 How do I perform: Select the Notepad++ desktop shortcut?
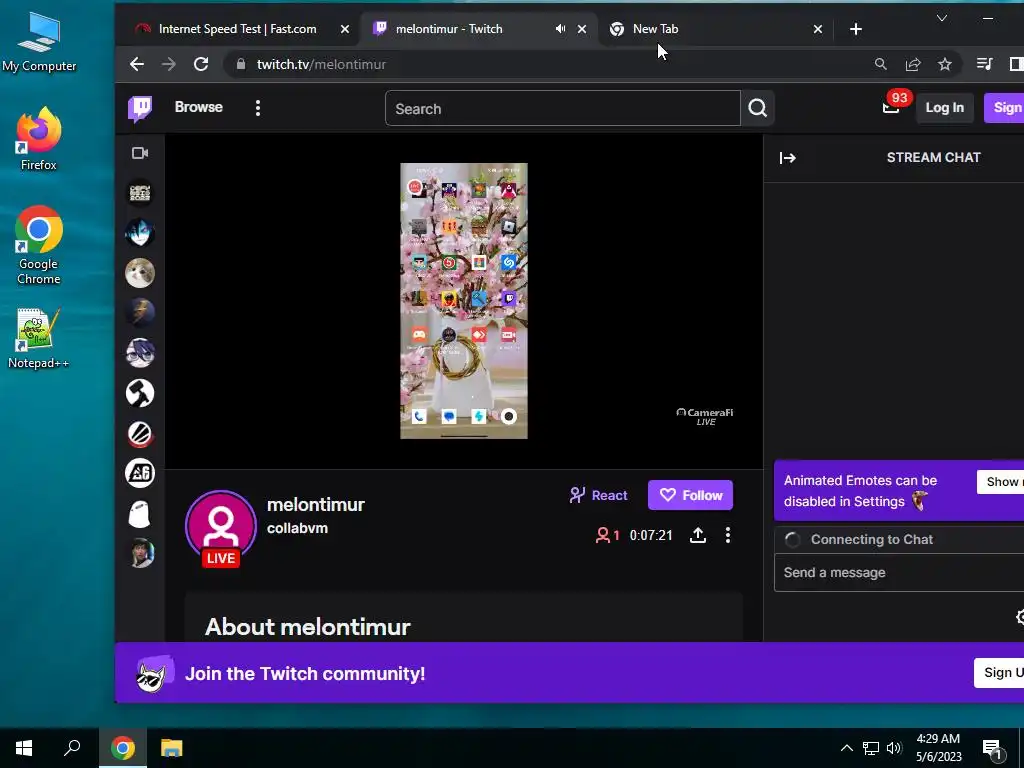pyautogui.click(x=39, y=338)
